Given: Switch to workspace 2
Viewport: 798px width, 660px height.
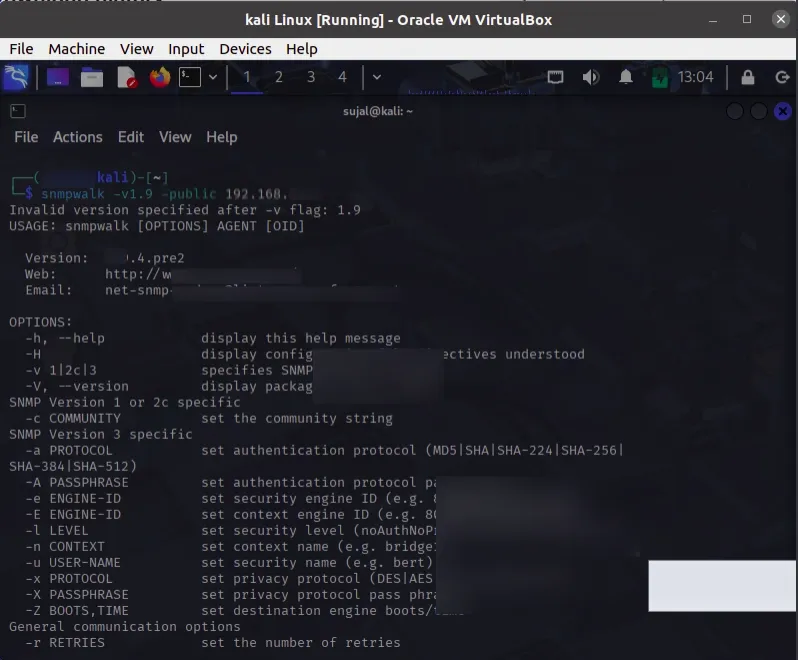Looking at the screenshot, I should coord(279,77).
